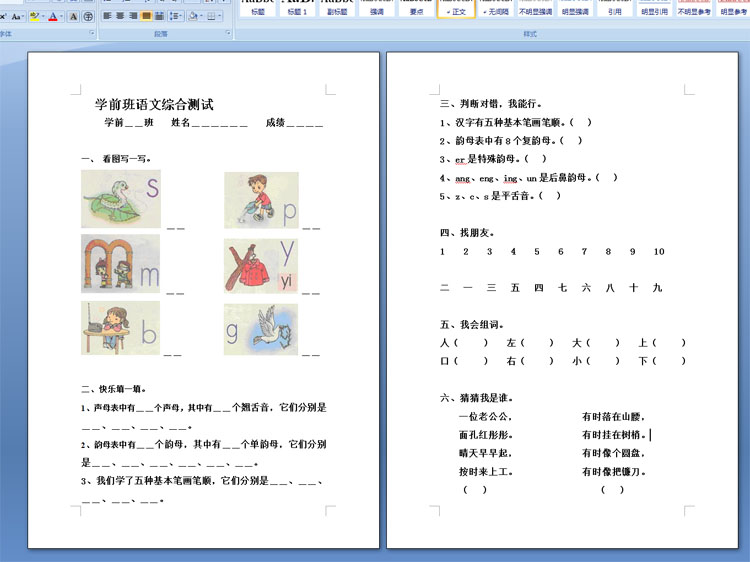Apply the 不明显强调 style
Viewport: 750px width, 562px height.
[x=535, y=9]
